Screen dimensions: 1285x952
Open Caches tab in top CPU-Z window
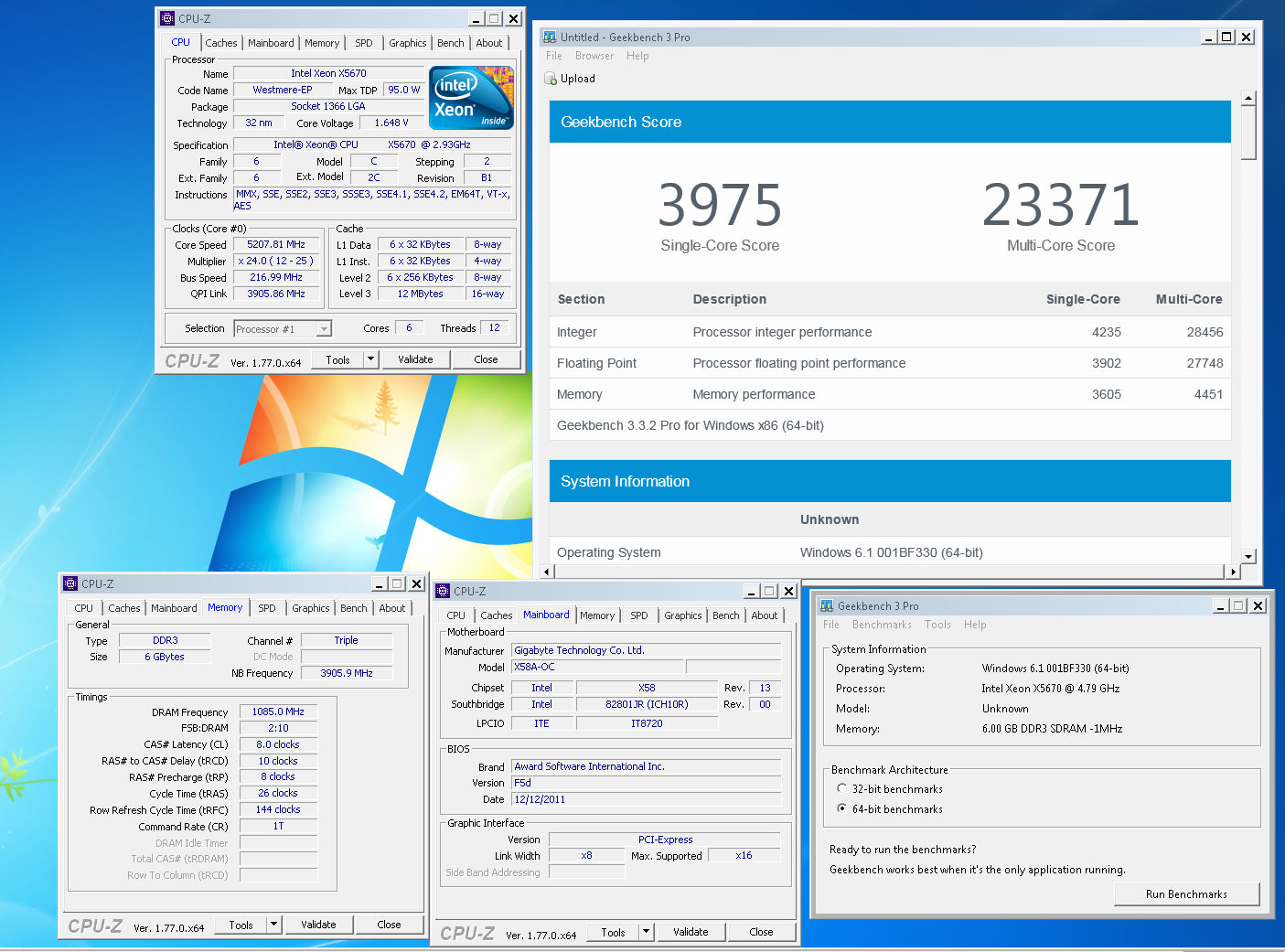[220, 43]
